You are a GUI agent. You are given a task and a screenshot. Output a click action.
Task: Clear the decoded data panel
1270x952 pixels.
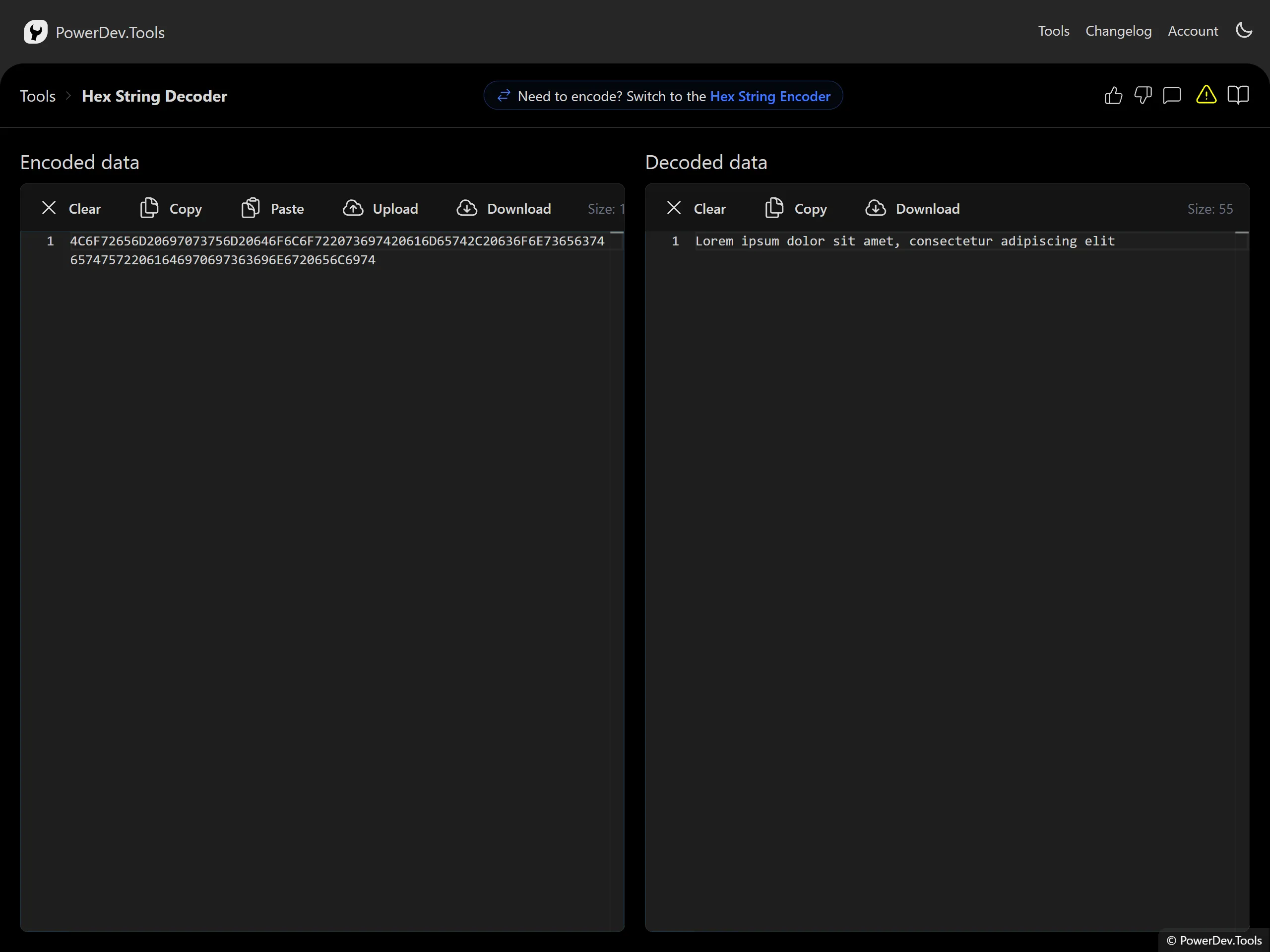click(696, 208)
